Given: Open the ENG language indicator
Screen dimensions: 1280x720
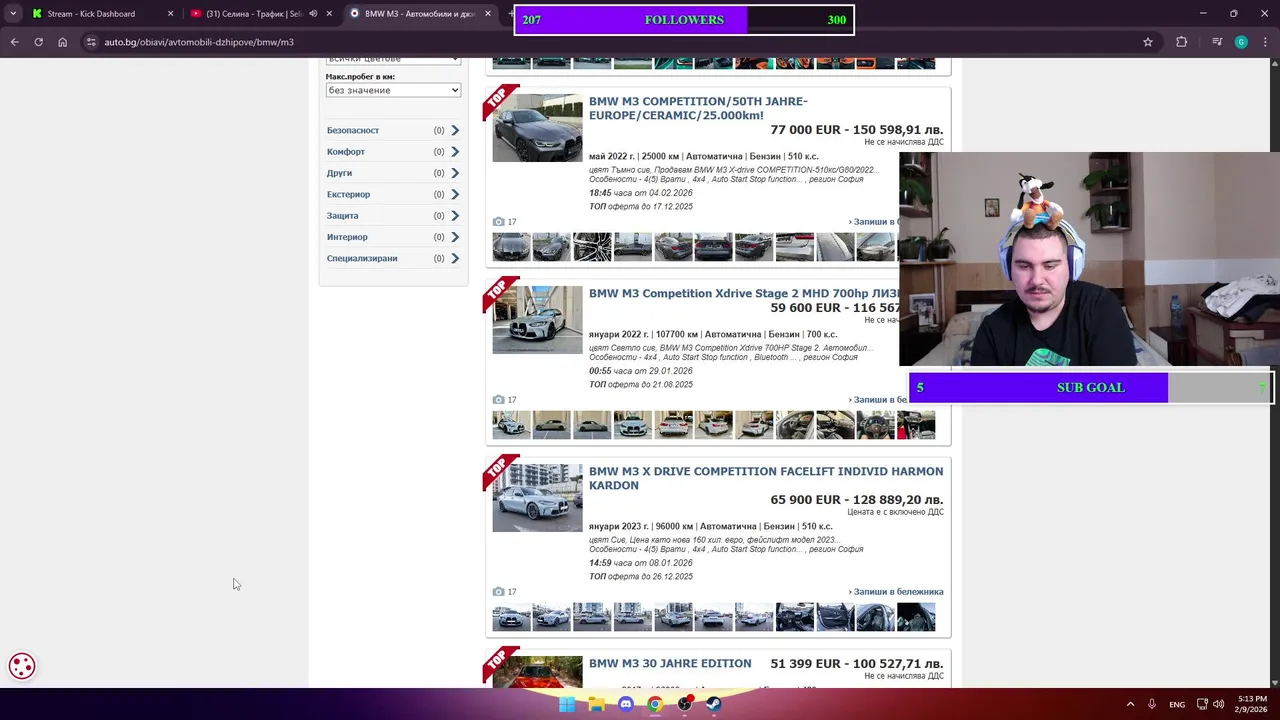Looking at the screenshot, I should tap(1177, 704).
